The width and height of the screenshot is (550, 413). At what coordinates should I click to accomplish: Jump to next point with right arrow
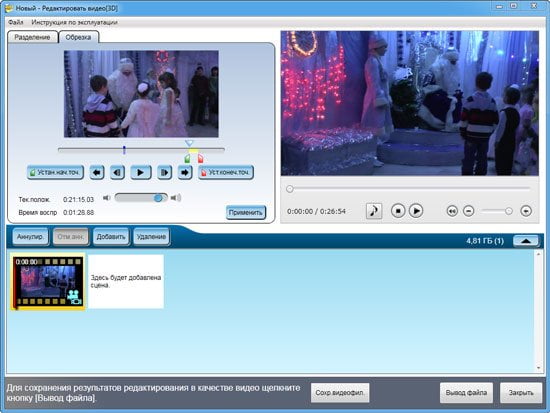[x=185, y=172]
